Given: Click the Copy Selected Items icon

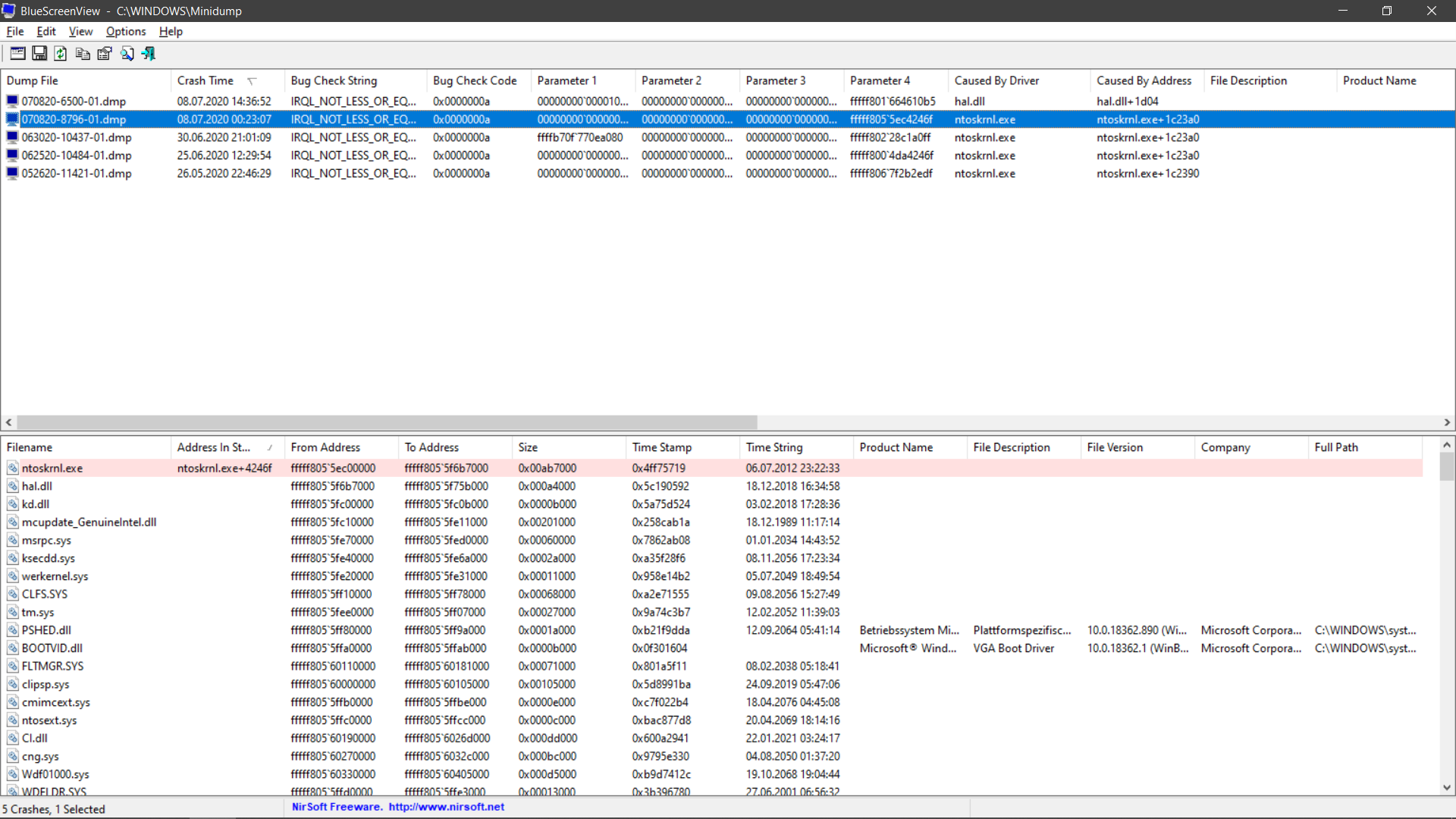Looking at the screenshot, I should [83, 54].
